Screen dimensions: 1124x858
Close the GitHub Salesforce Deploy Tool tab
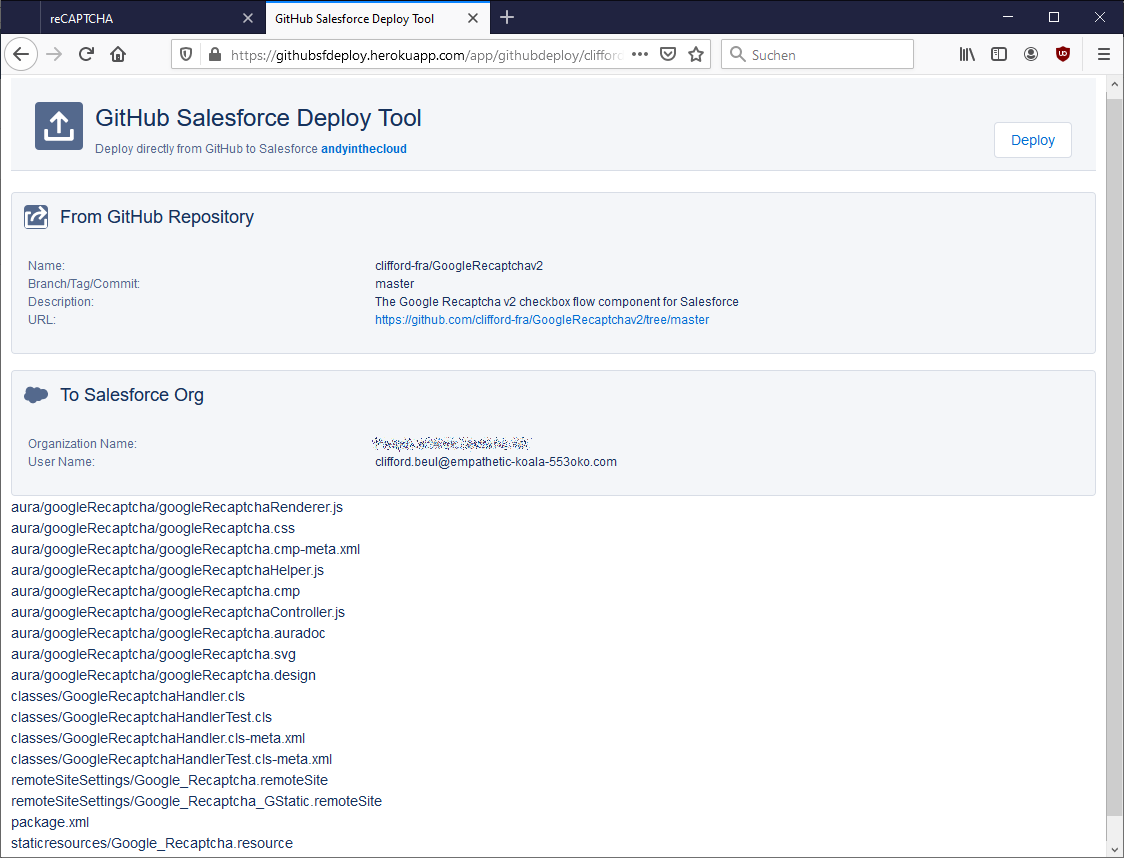pos(473,19)
